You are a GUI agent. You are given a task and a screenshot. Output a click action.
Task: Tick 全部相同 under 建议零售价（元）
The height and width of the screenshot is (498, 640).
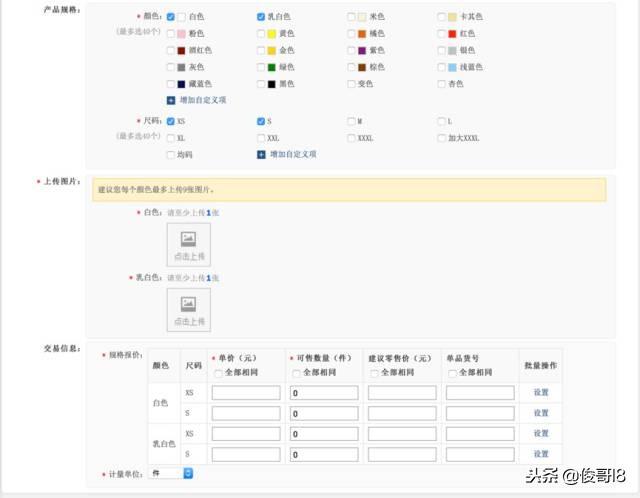[x=374, y=373]
